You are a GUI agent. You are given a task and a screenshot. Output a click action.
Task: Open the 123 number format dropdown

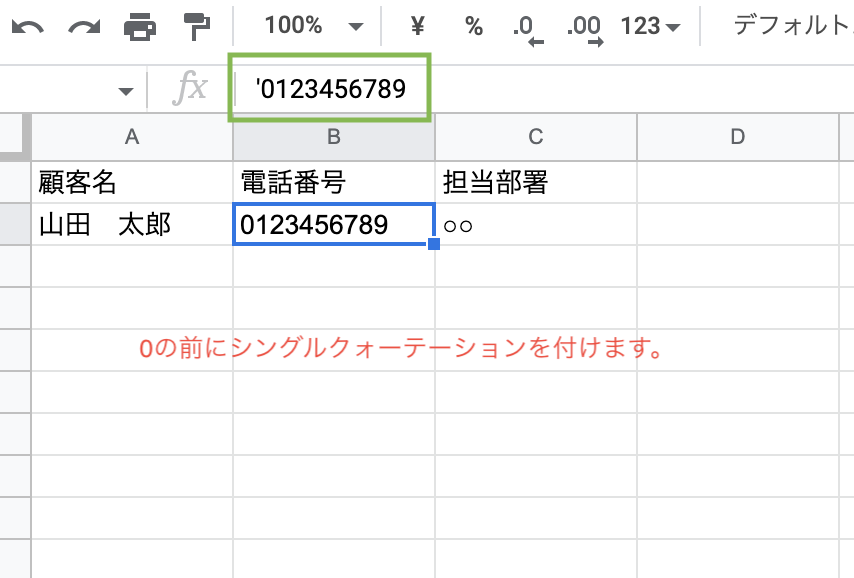click(x=649, y=26)
